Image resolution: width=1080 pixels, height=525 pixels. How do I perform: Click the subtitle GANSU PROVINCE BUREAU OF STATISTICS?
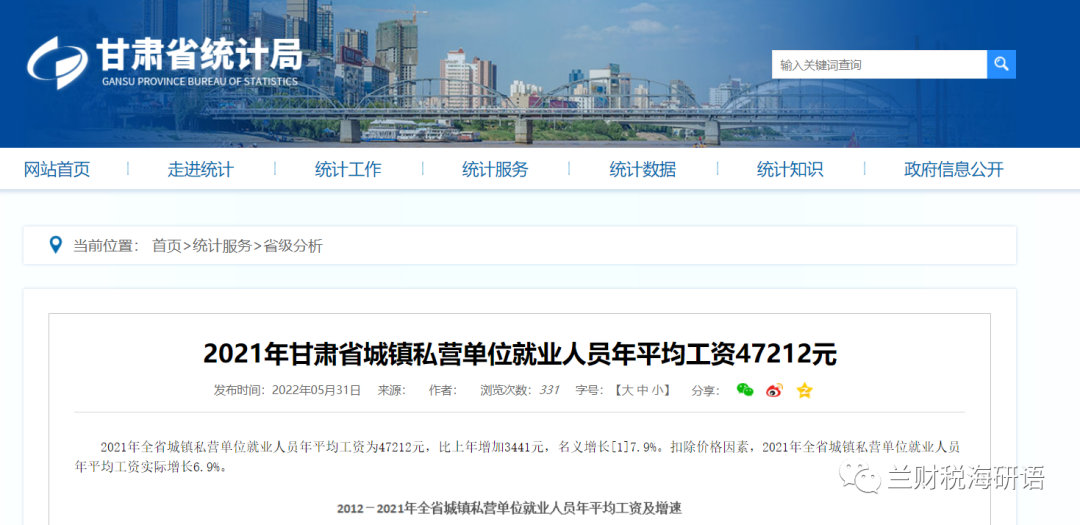[x=200, y=81]
